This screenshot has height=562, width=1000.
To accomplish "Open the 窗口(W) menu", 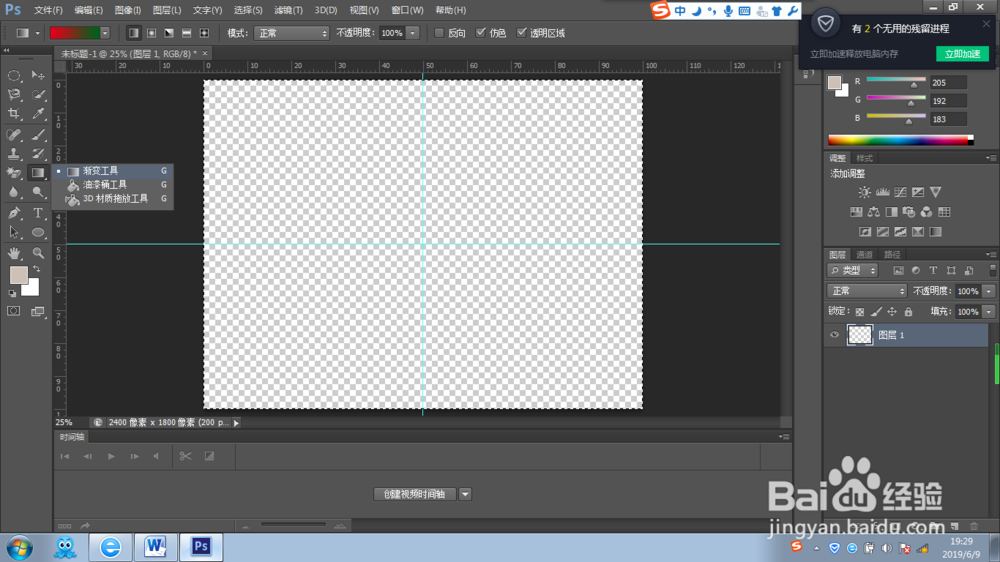I will pos(407,10).
